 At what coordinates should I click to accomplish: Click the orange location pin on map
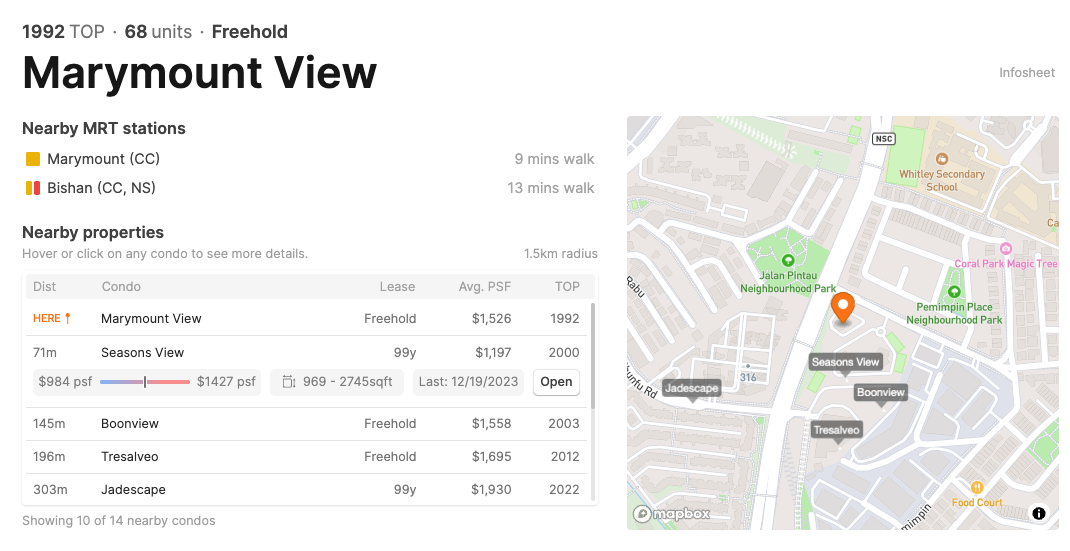[x=843, y=307]
